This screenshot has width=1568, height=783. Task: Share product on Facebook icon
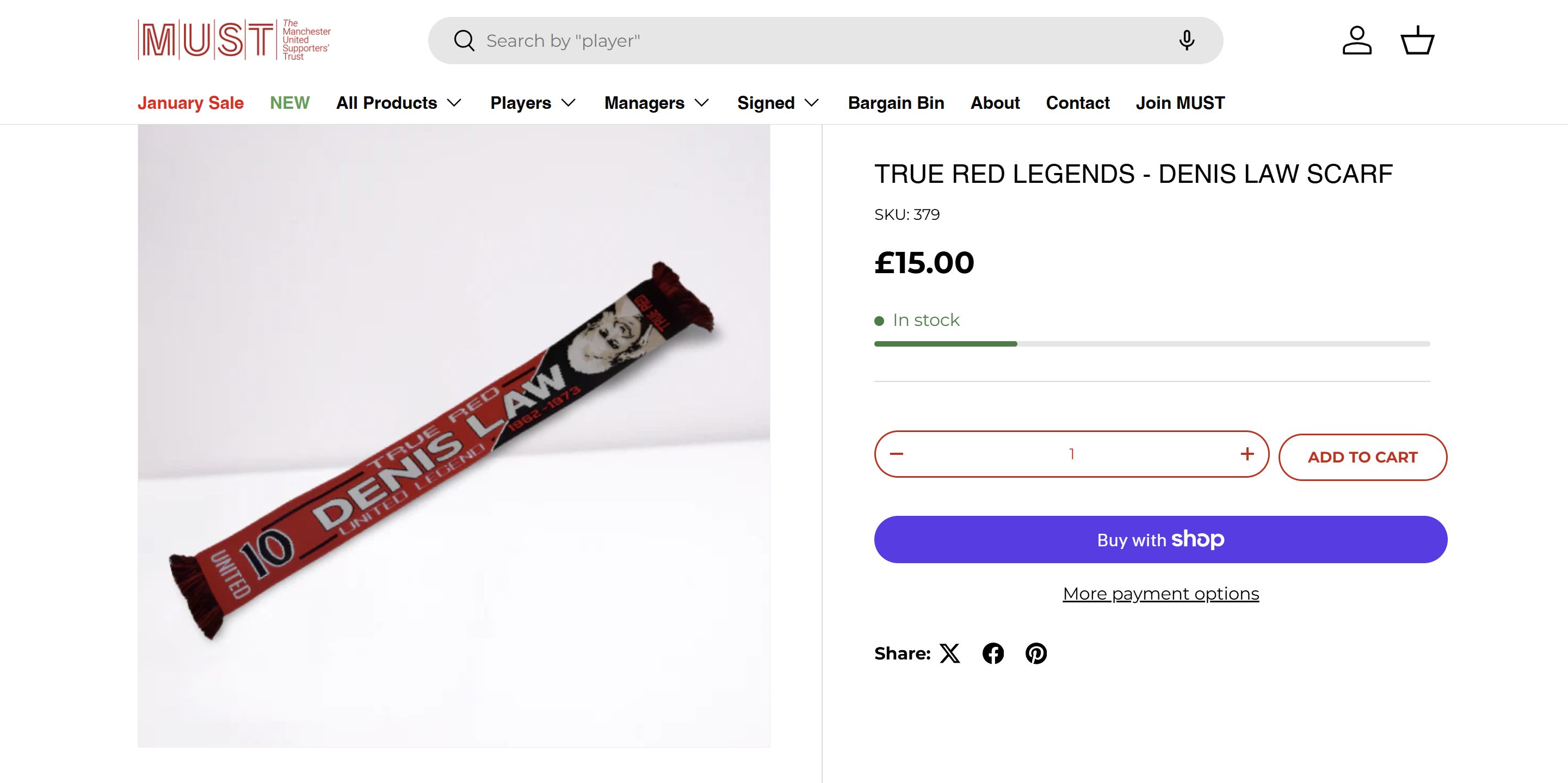click(x=993, y=653)
